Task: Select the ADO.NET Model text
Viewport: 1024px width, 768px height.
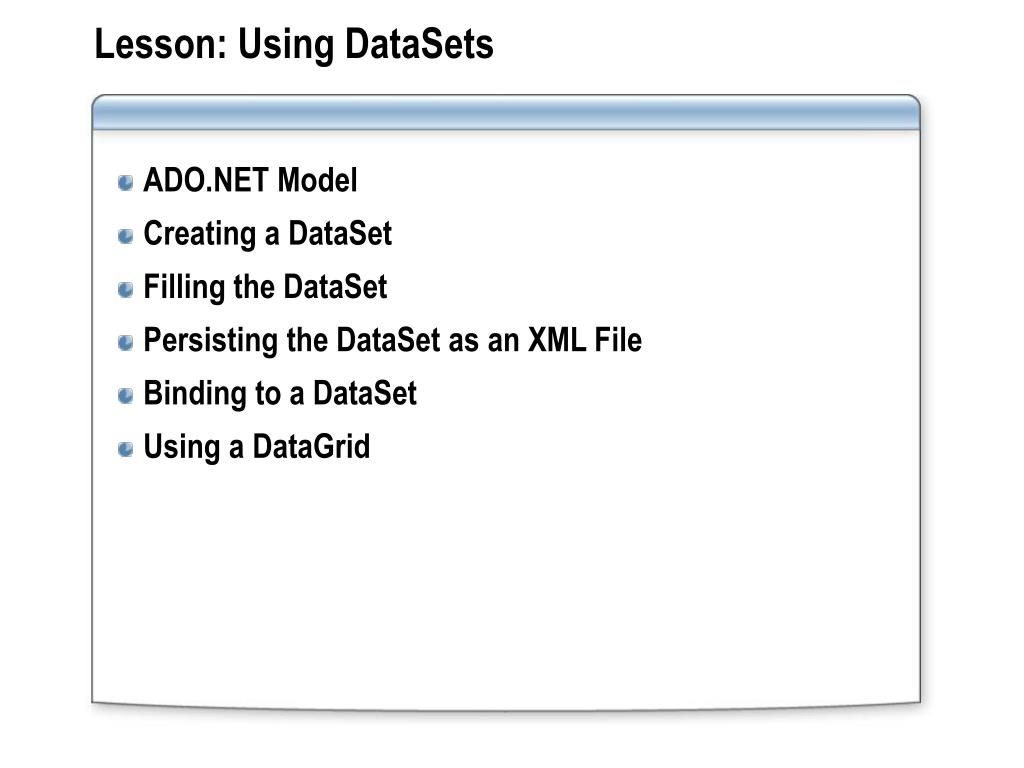Action: tap(250, 180)
